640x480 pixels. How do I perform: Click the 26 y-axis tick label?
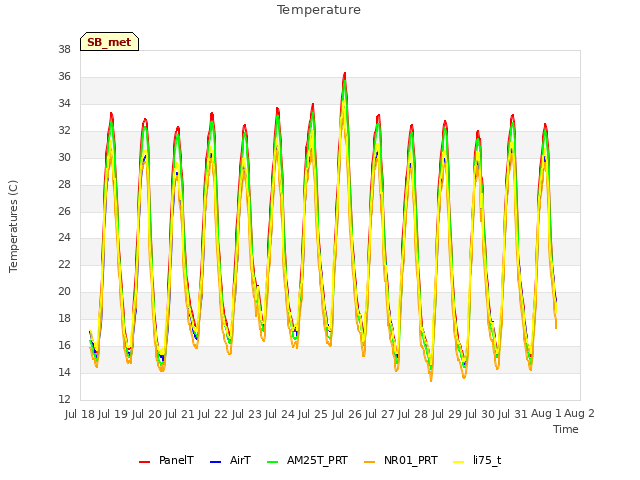pyautogui.click(x=64, y=211)
